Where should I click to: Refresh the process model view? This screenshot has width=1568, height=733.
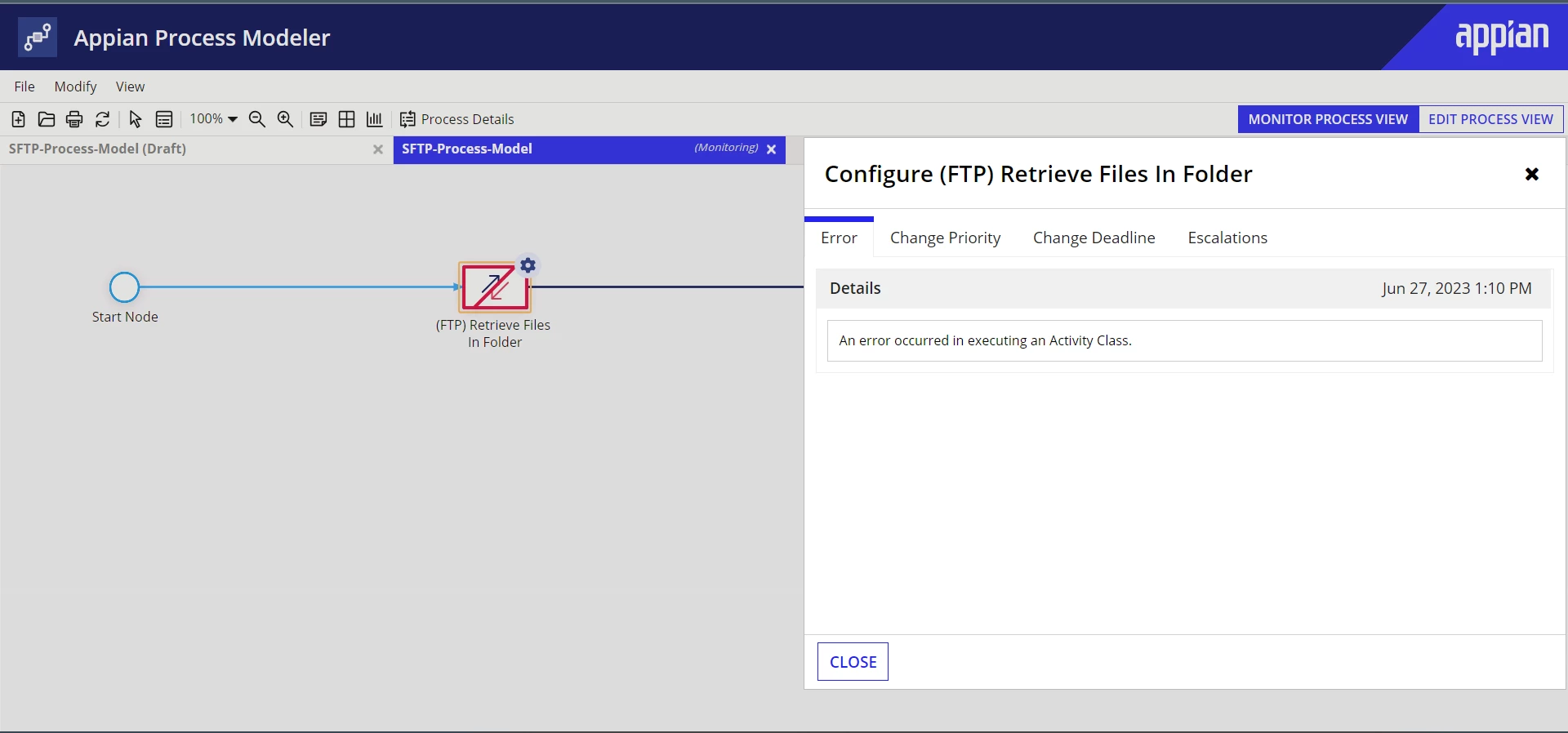point(102,119)
